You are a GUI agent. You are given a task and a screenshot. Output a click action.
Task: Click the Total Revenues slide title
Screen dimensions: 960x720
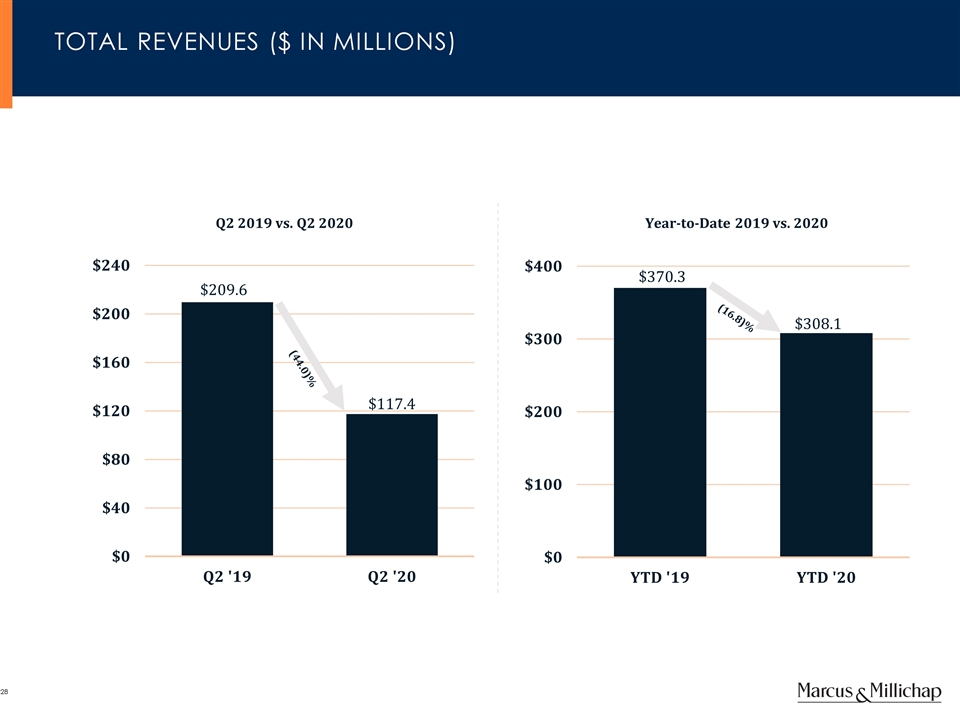pyautogui.click(x=255, y=43)
